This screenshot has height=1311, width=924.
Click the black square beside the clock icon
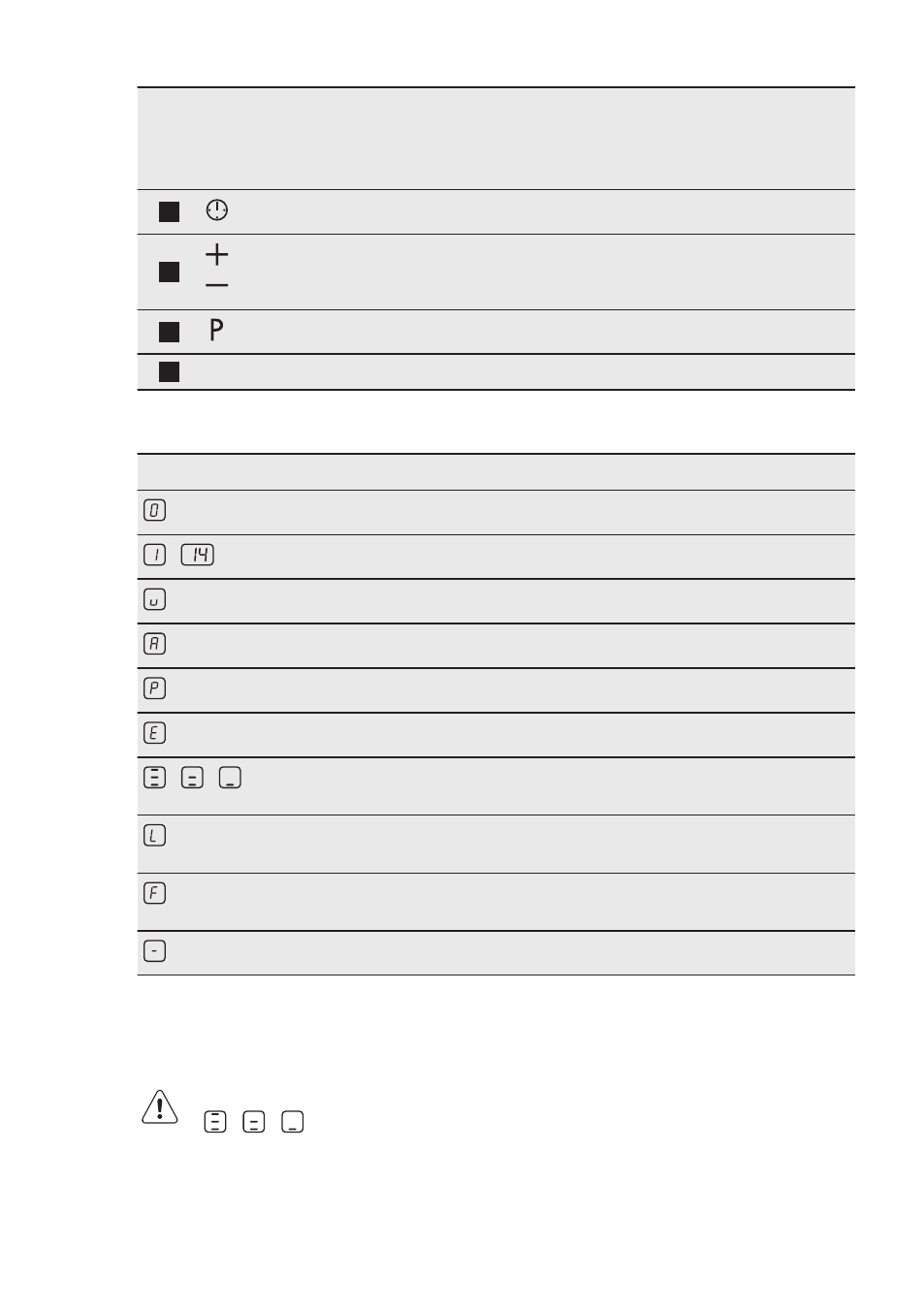pos(170,211)
